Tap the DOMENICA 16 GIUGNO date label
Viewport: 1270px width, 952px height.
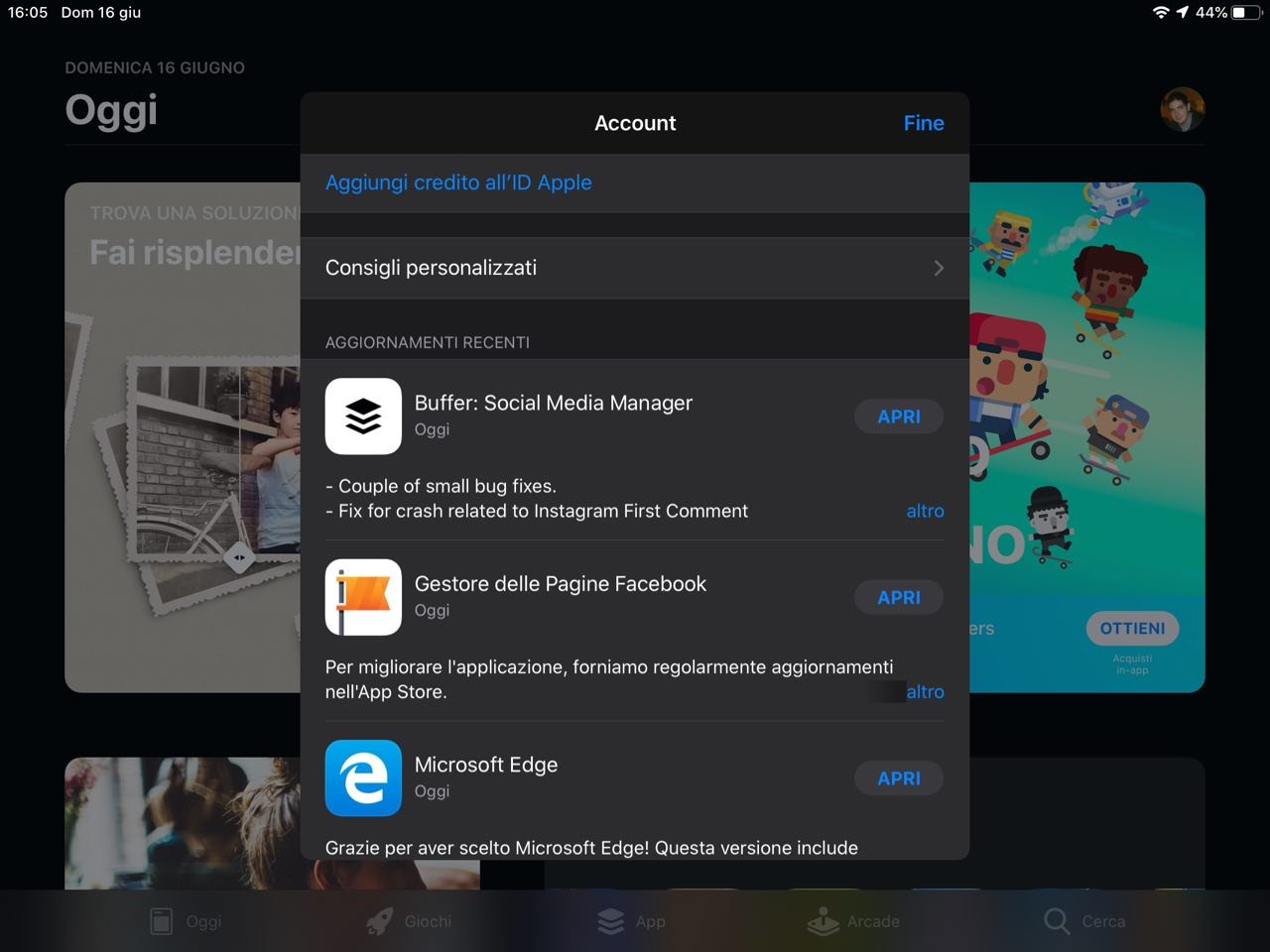coord(155,67)
